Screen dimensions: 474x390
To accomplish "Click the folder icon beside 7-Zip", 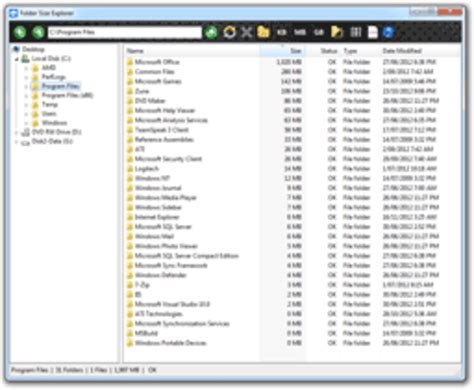I will click(130, 285).
